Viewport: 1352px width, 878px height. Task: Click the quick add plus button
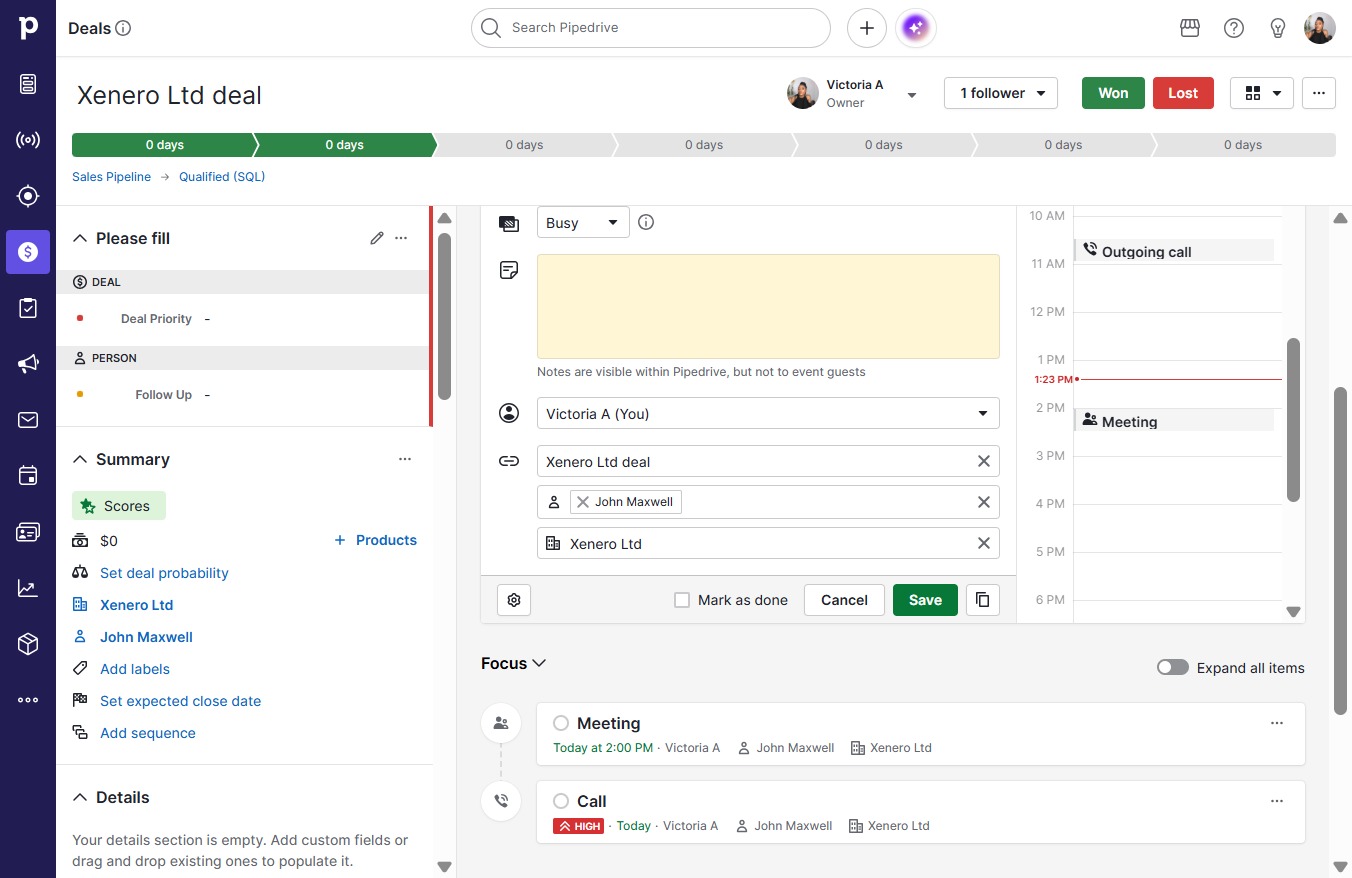(x=867, y=28)
